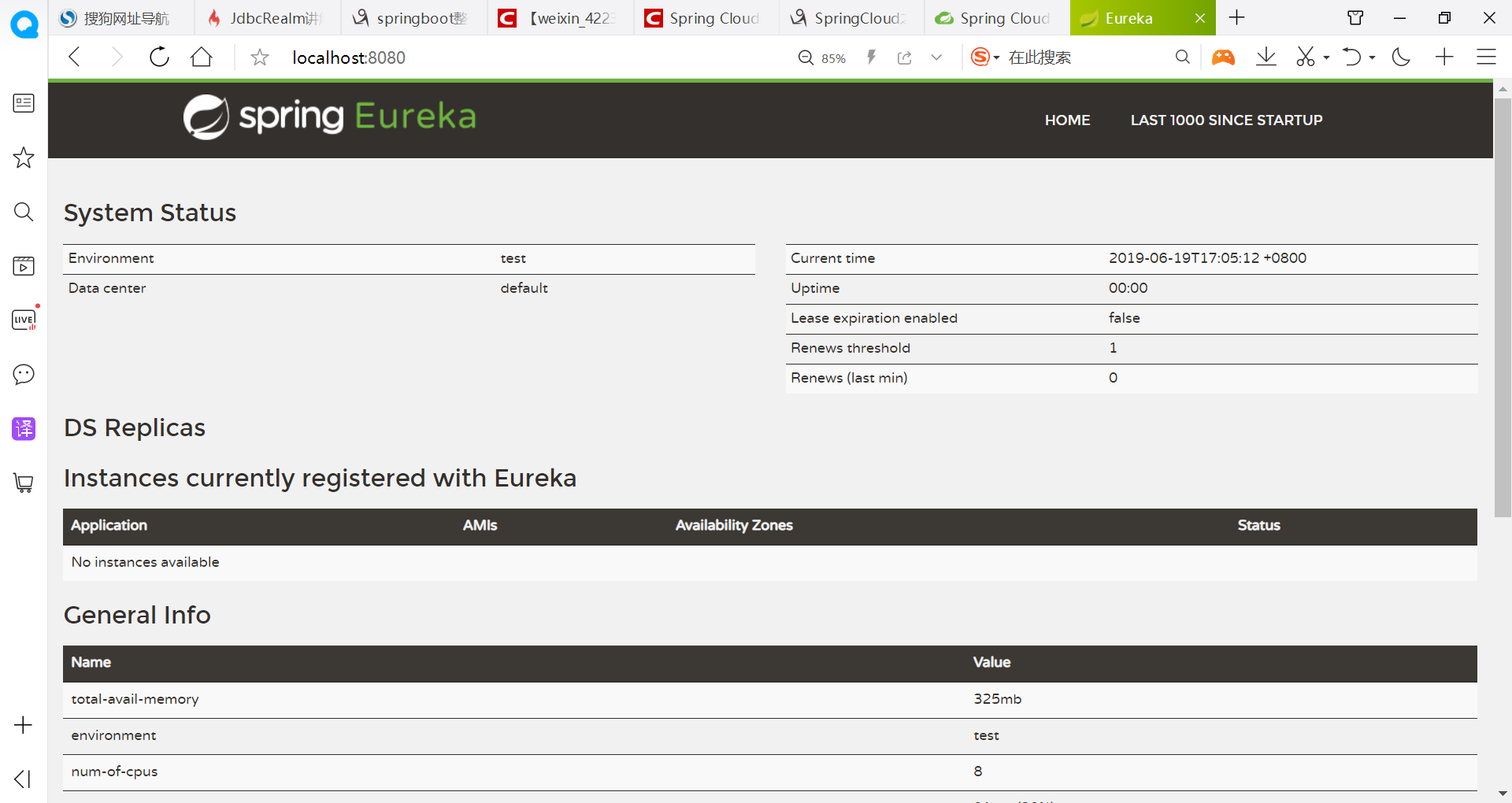Open sidebar favorites star icon
Viewport: 1512px width, 803px height.
[24, 157]
